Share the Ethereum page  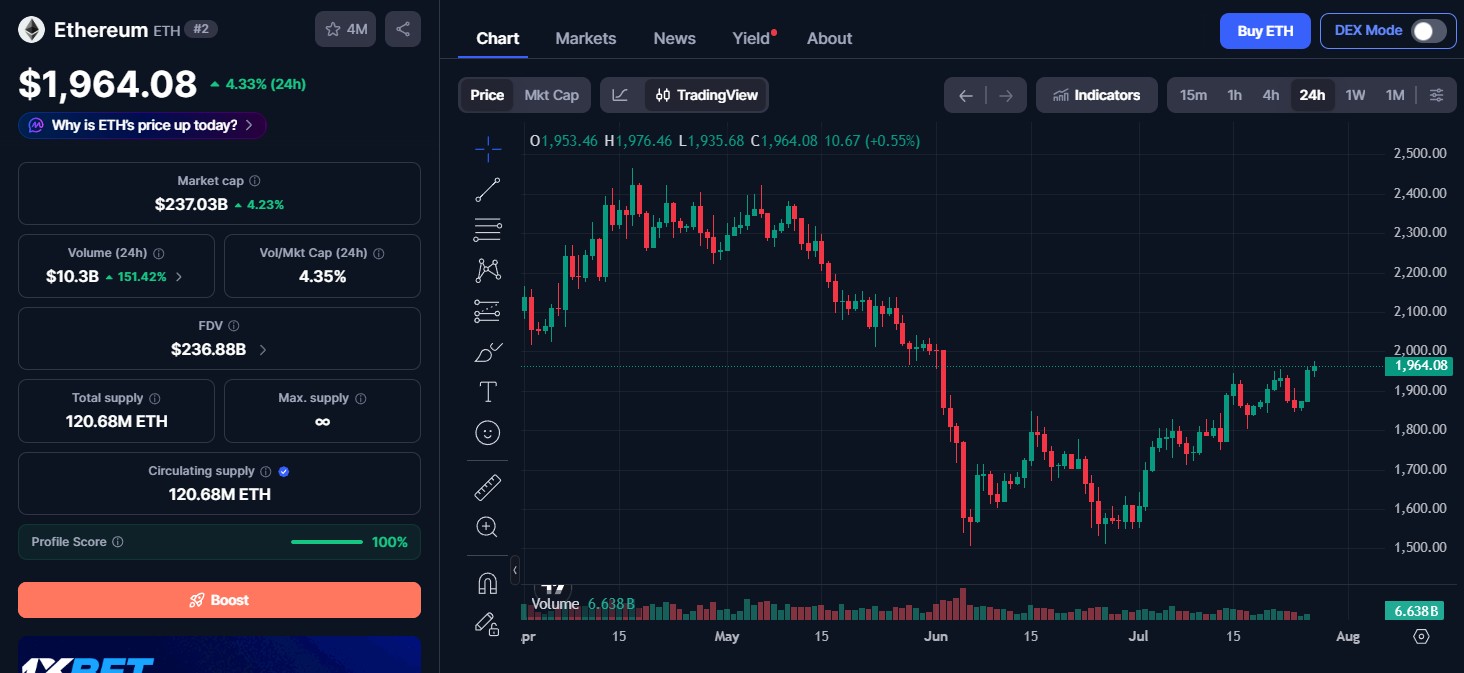tap(403, 29)
